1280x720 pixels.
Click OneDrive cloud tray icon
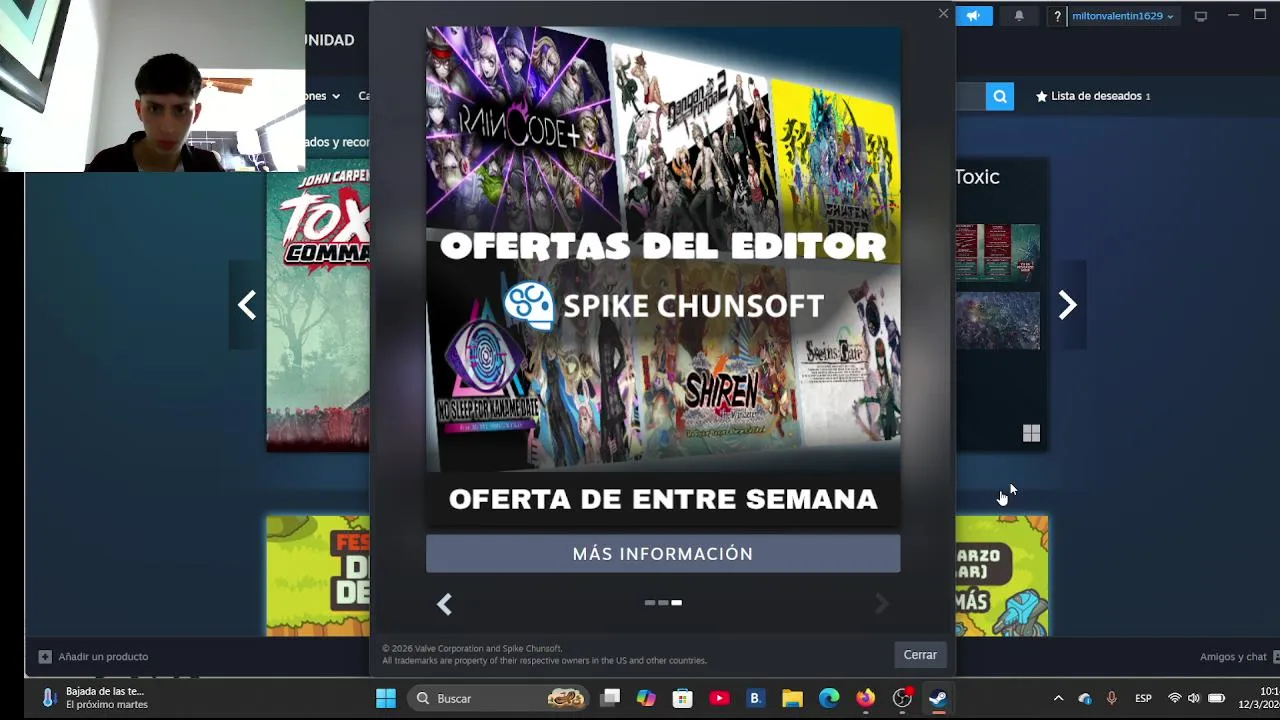(x=1085, y=698)
